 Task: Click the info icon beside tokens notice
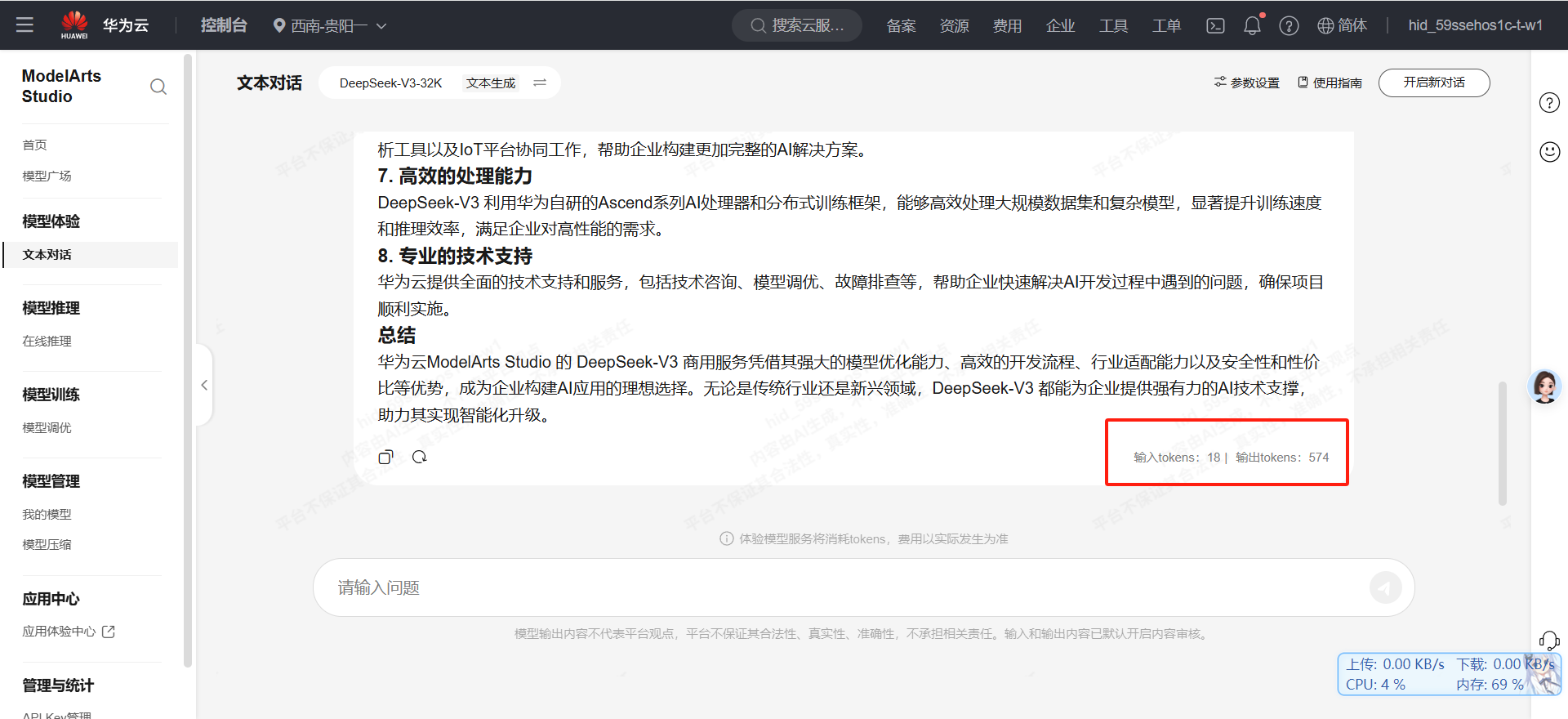tap(726, 538)
